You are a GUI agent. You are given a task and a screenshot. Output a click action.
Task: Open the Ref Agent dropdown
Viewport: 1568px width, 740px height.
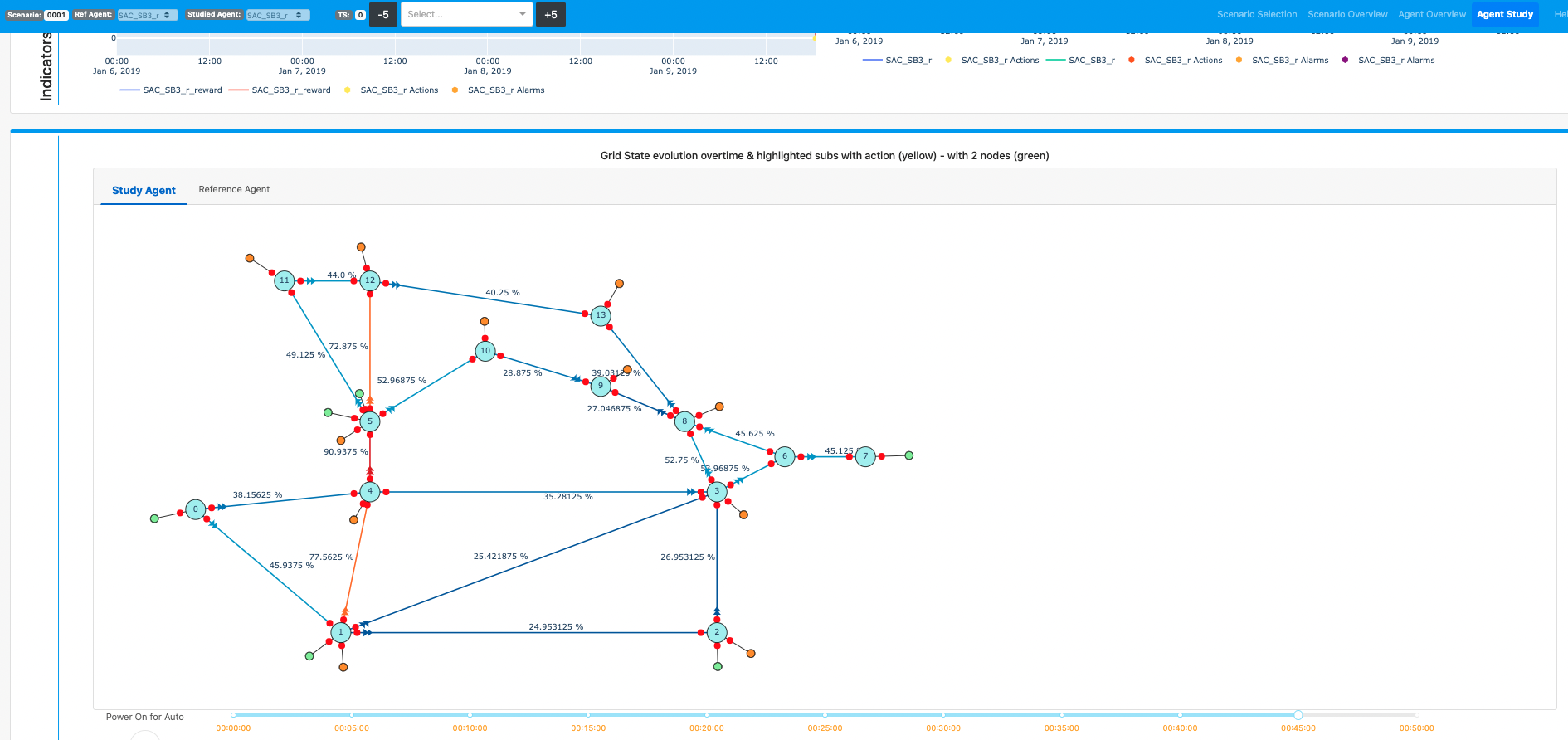(x=148, y=15)
